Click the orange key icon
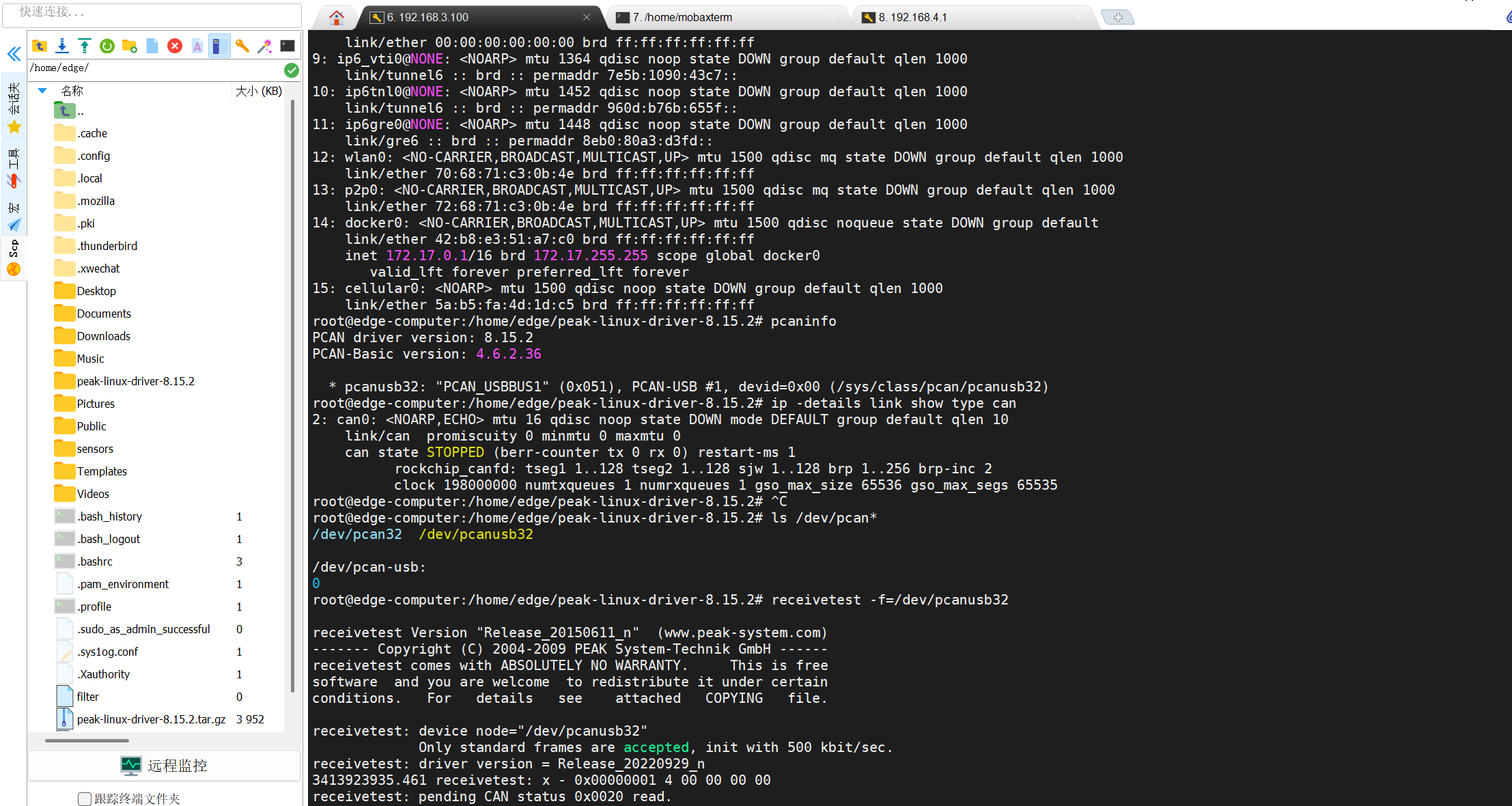Screen dimensions: 1512x806 [242, 46]
